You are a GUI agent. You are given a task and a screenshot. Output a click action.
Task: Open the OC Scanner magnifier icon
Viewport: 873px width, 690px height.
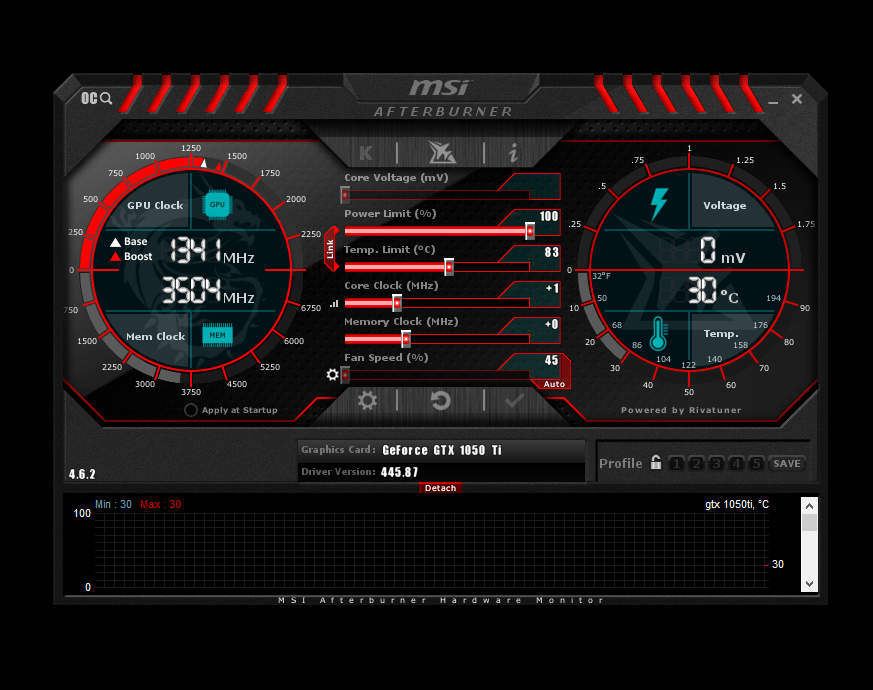pyautogui.click(x=97, y=99)
